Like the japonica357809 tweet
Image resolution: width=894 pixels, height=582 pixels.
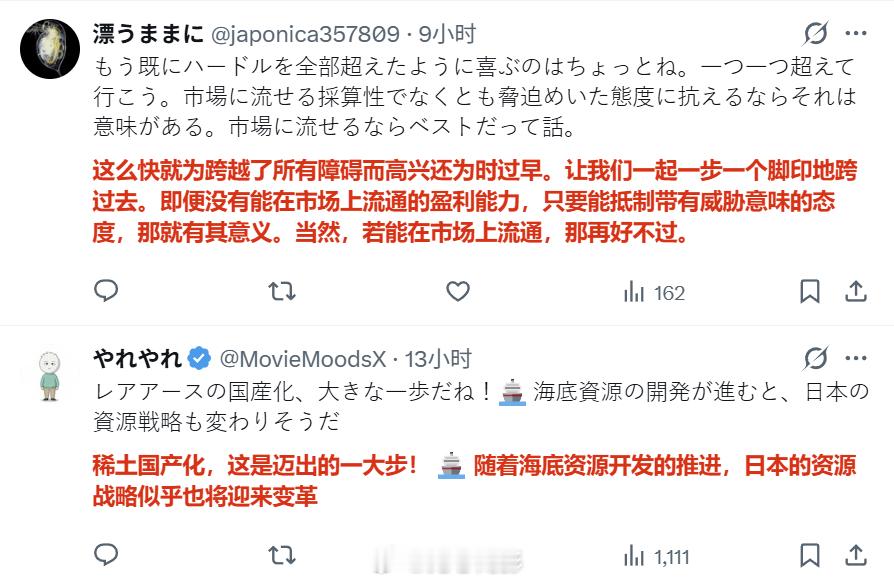[x=457, y=291]
